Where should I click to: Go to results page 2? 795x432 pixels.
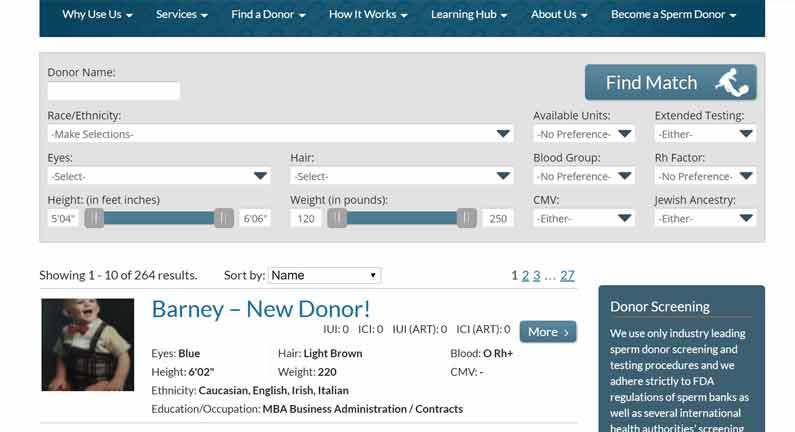[x=525, y=275]
